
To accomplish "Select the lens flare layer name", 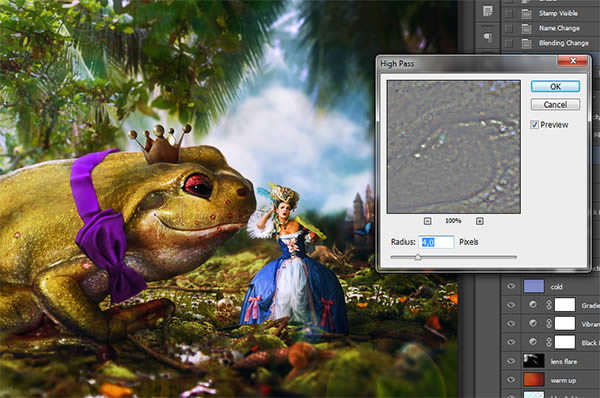I will (564, 361).
